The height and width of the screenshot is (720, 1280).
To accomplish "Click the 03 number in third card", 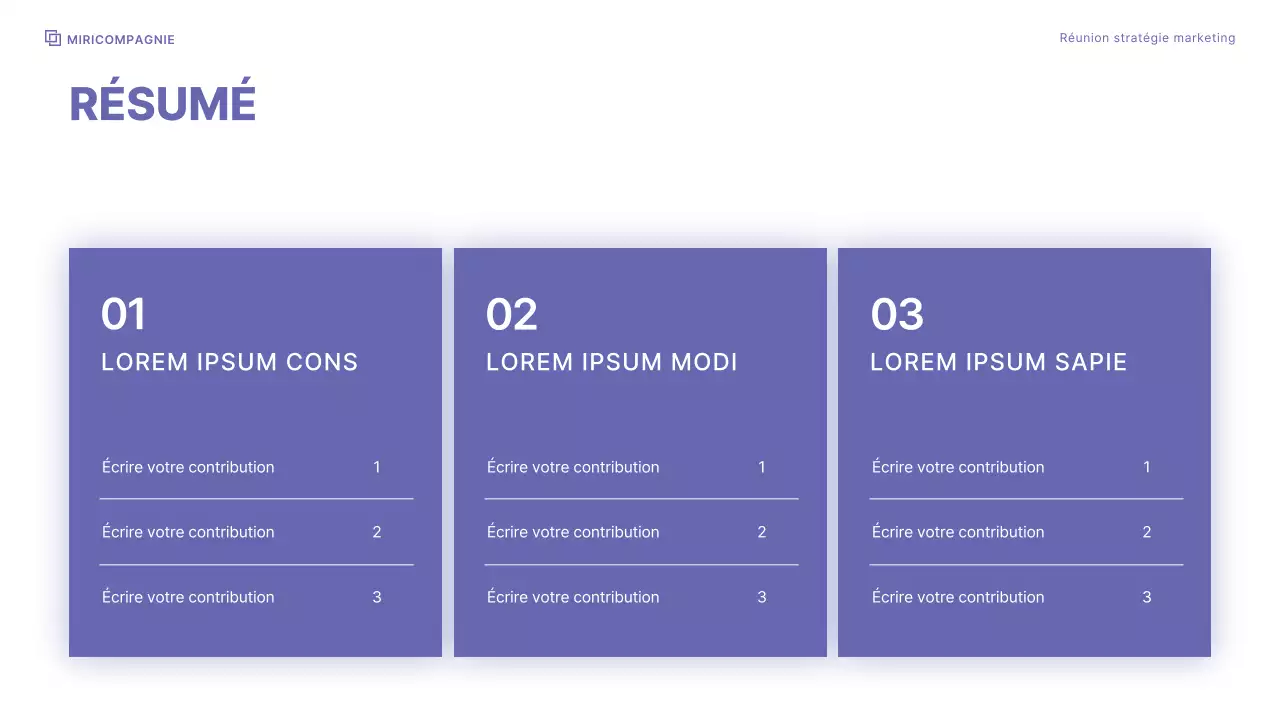I will [x=897, y=314].
